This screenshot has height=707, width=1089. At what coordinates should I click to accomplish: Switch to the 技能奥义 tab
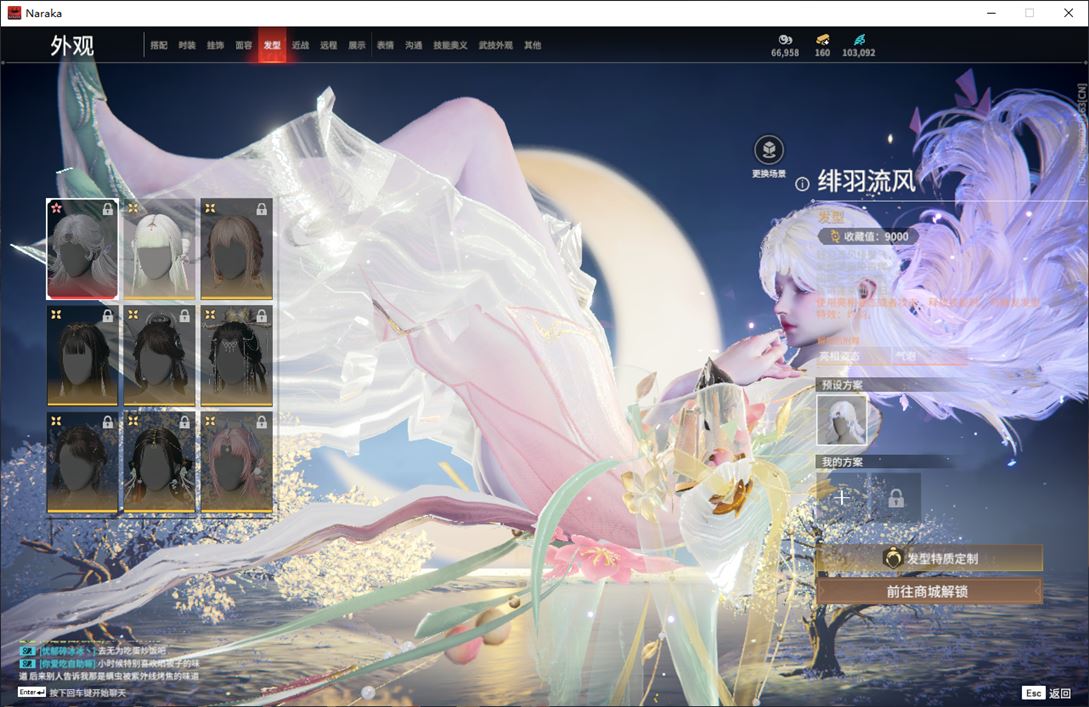coord(450,45)
